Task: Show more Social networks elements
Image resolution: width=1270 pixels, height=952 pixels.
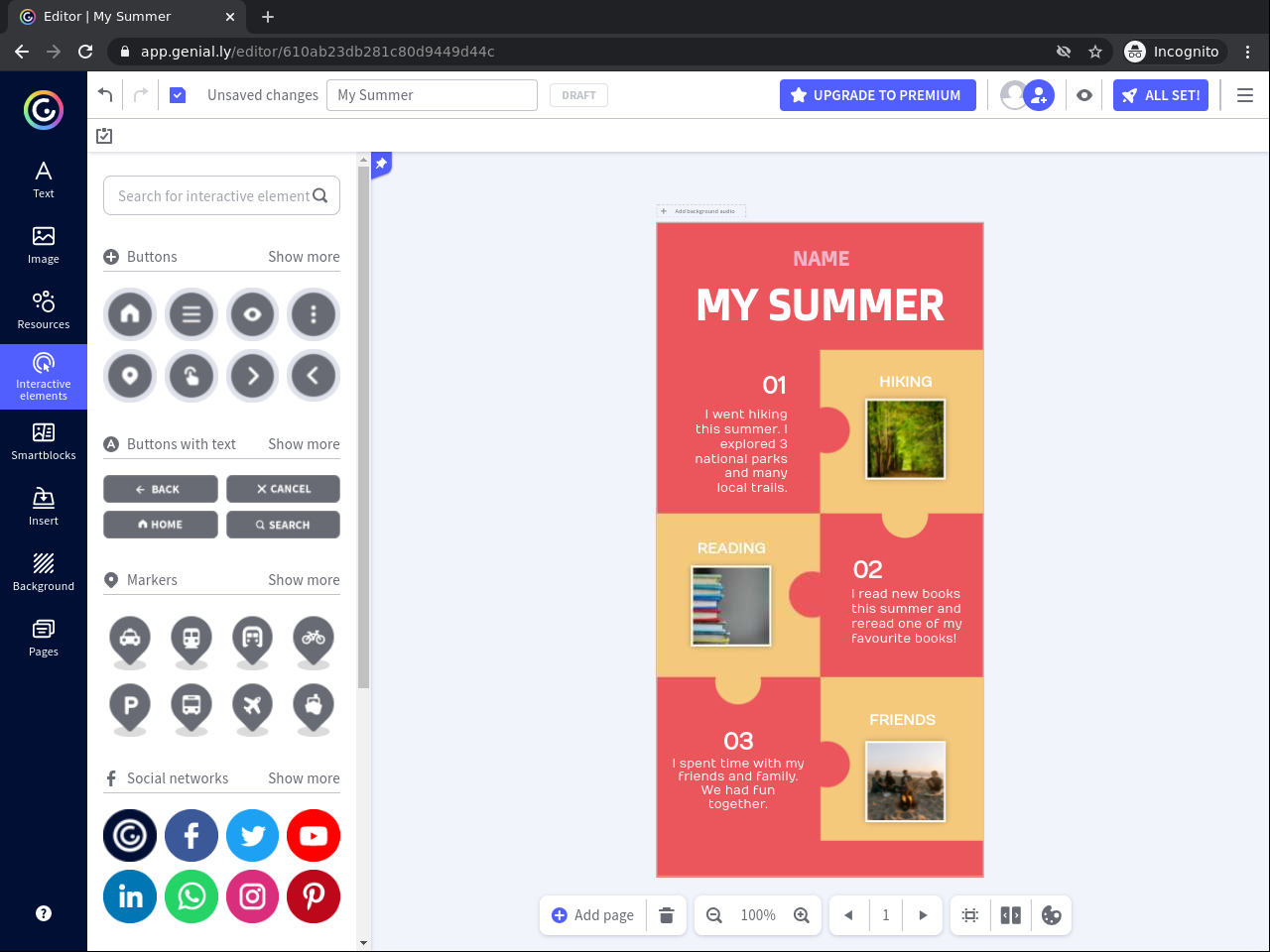Action: click(304, 778)
